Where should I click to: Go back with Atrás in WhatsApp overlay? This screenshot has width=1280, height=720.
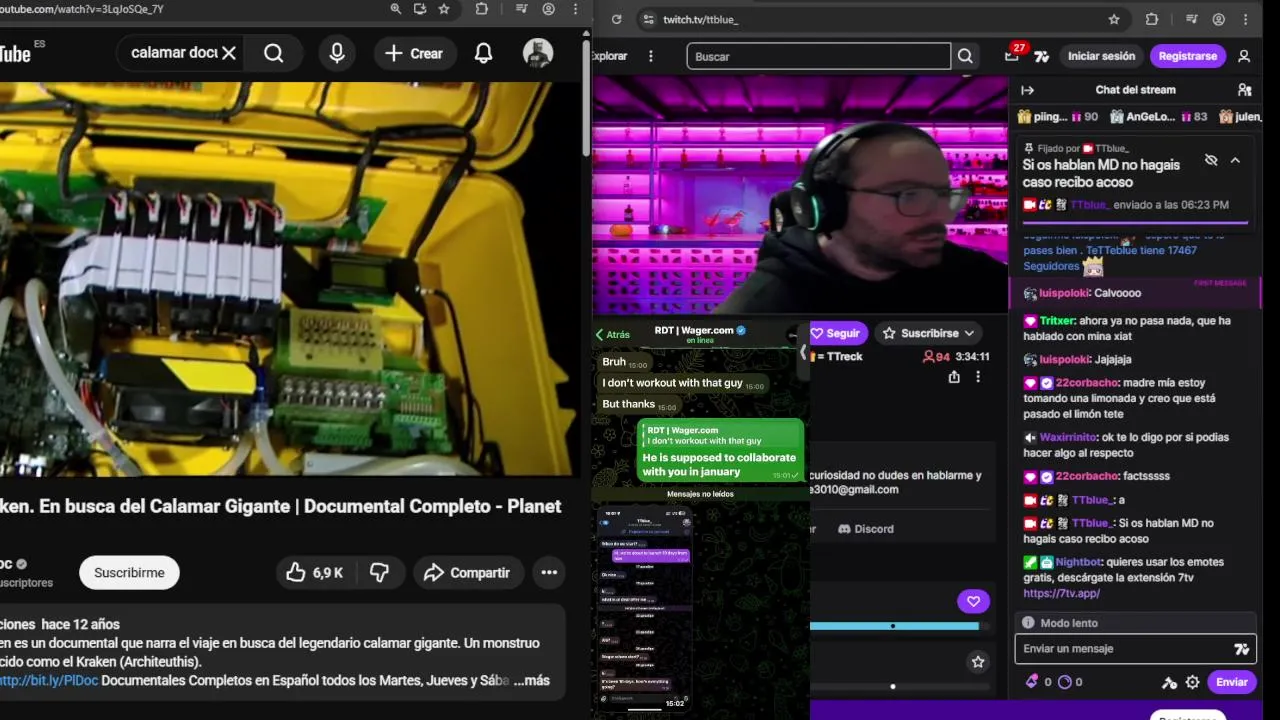pyautogui.click(x=612, y=335)
